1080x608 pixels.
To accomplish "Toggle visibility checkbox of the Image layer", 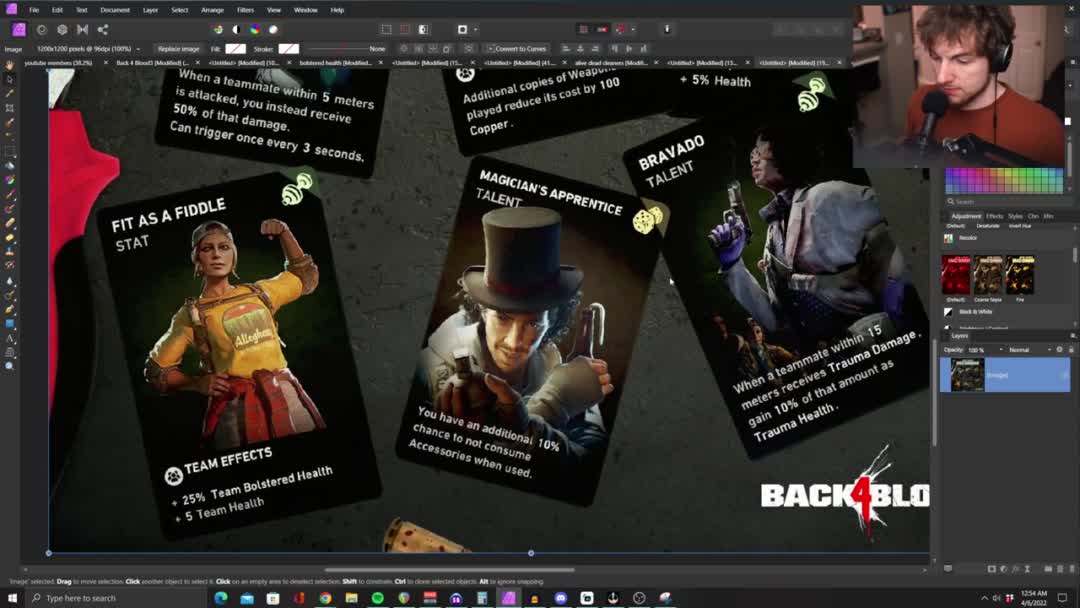I will click(1063, 375).
